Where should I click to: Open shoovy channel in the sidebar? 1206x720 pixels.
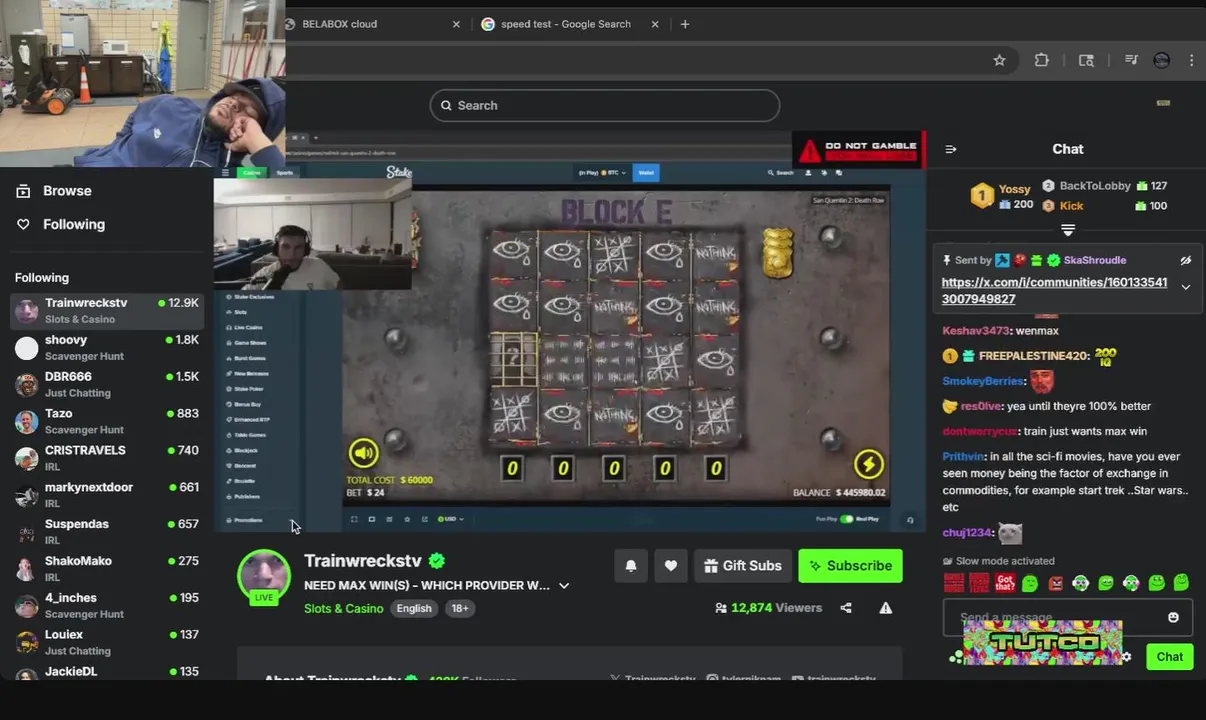point(107,347)
